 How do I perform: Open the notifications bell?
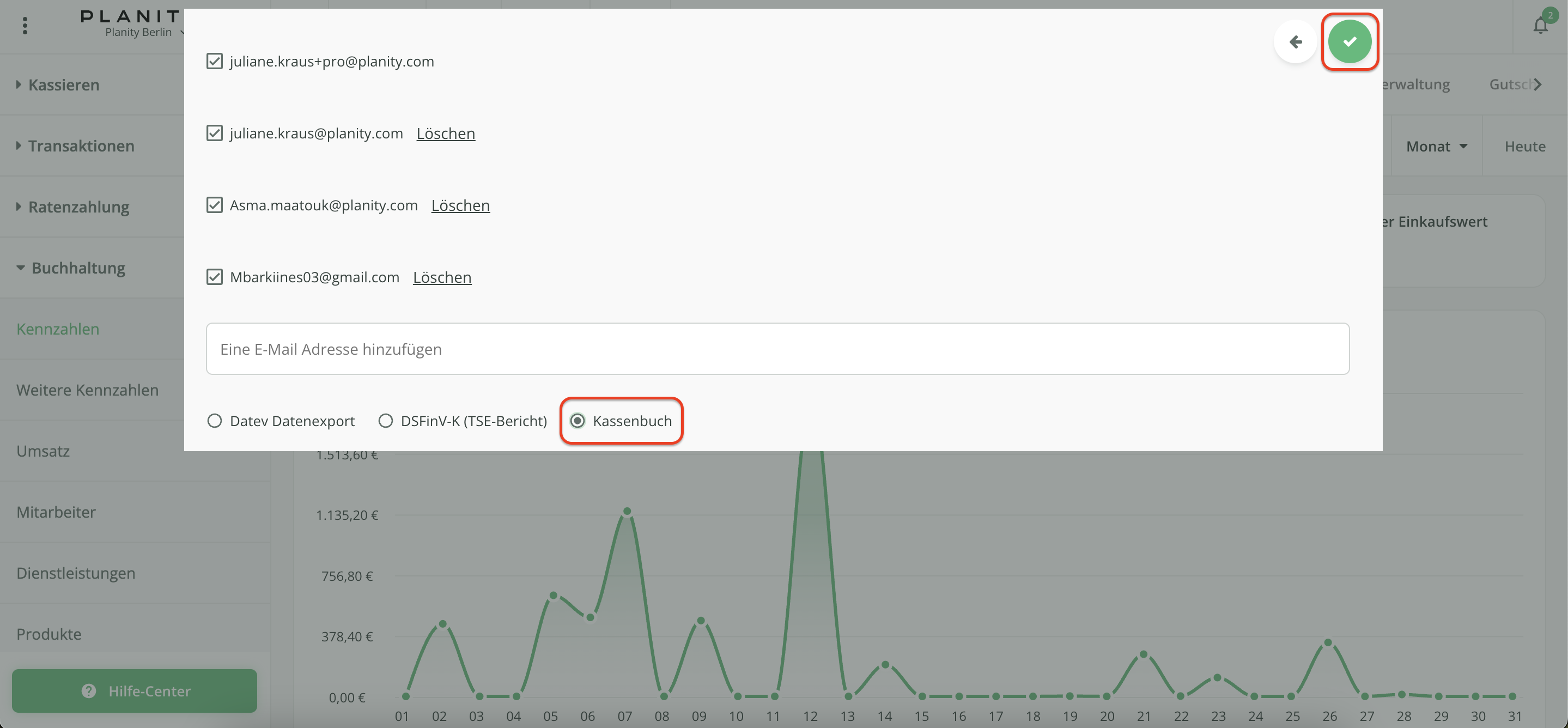tap(1541, 26)
